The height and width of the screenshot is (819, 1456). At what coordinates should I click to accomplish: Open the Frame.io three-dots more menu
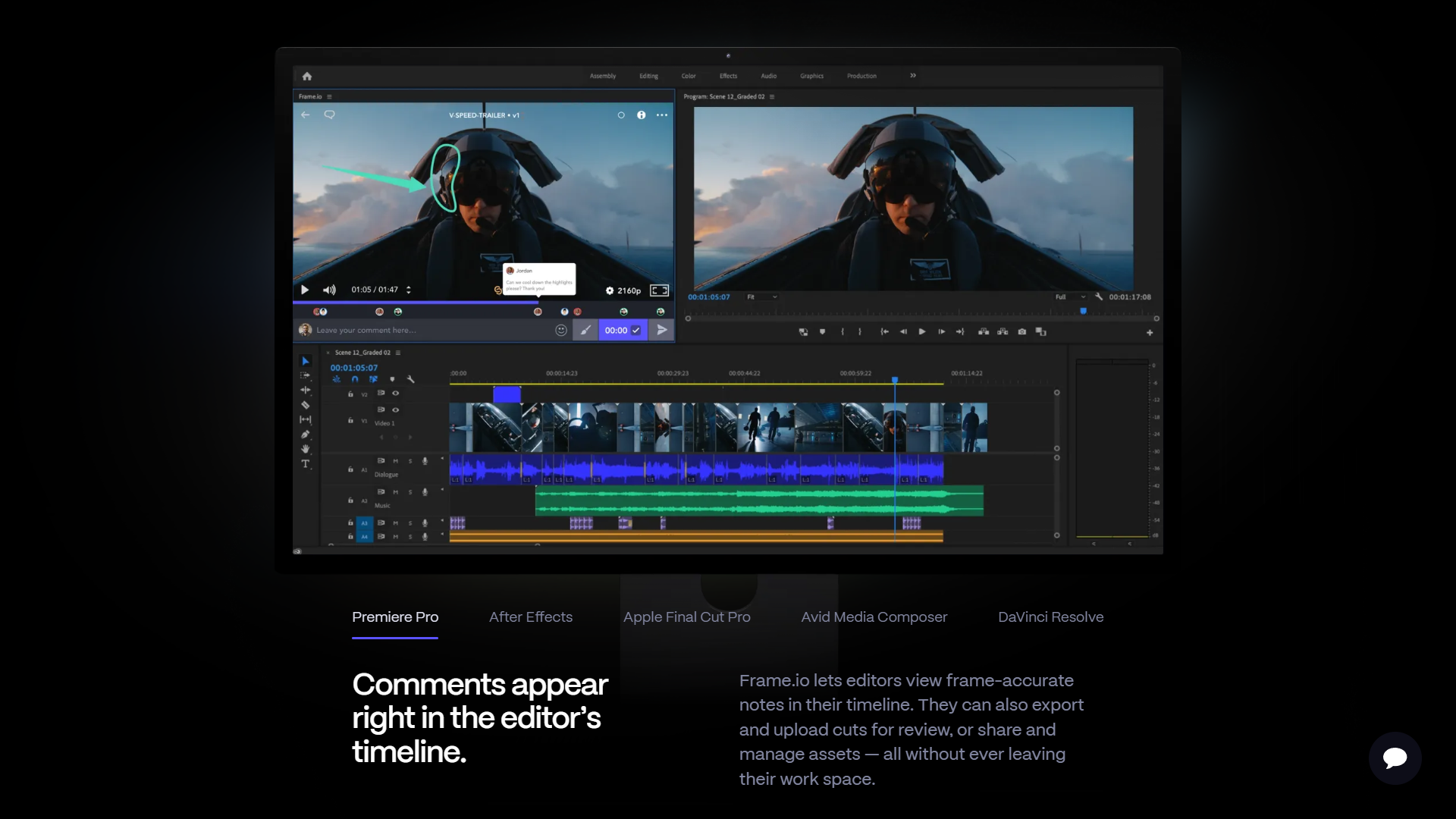[x=662, y=115]
